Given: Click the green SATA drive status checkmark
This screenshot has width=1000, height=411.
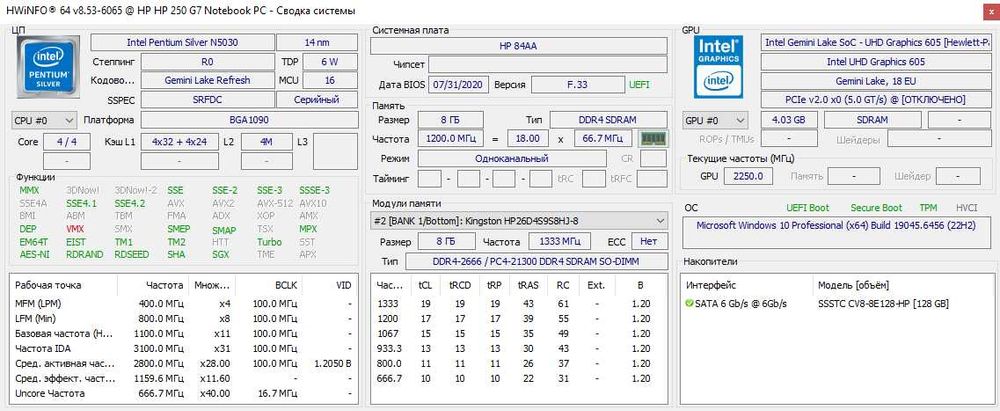Looking at the screenshot, I should pyautogui.click(x=689, y=303).
